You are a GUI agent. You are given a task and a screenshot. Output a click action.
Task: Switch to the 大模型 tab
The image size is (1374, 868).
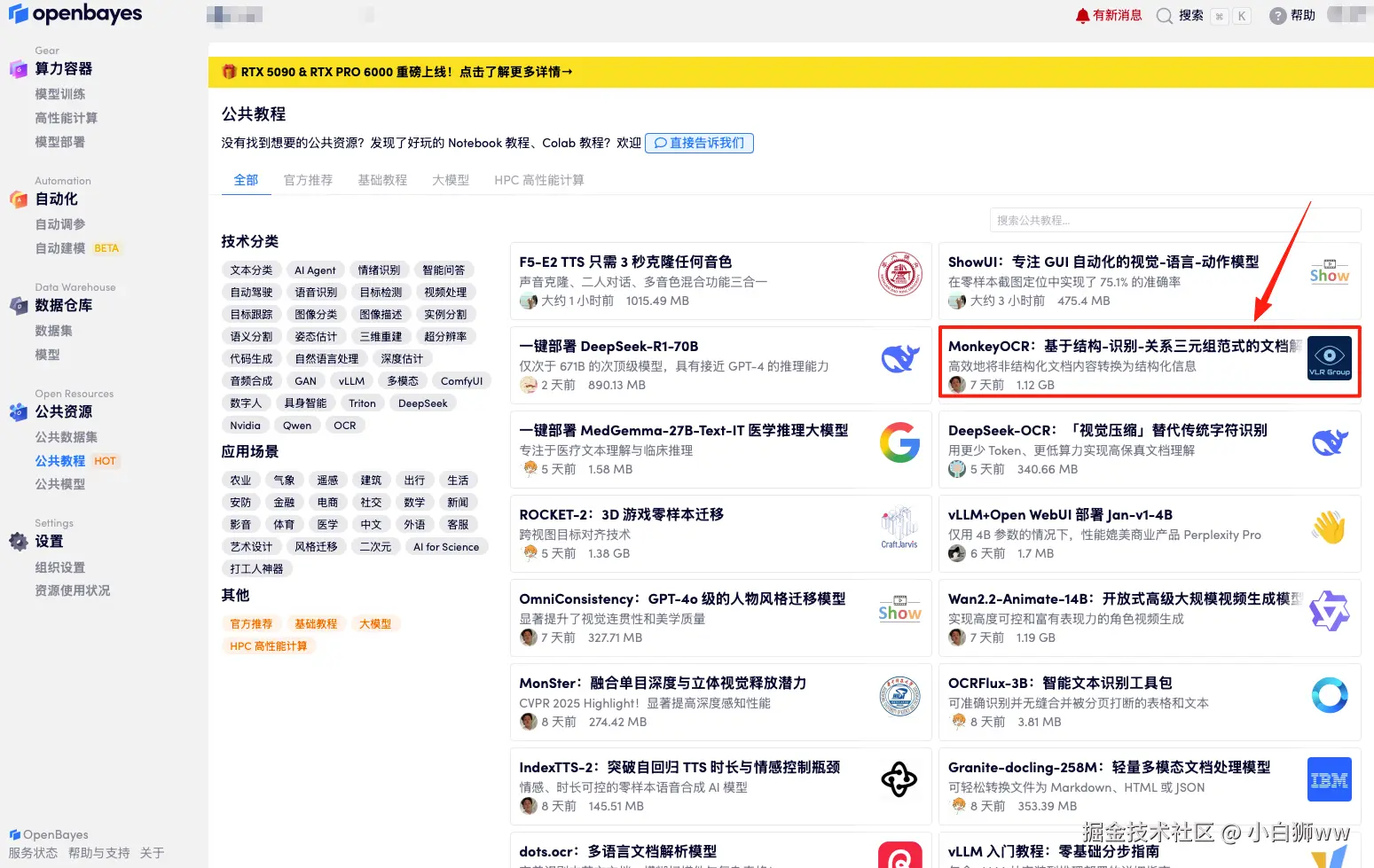451,180
